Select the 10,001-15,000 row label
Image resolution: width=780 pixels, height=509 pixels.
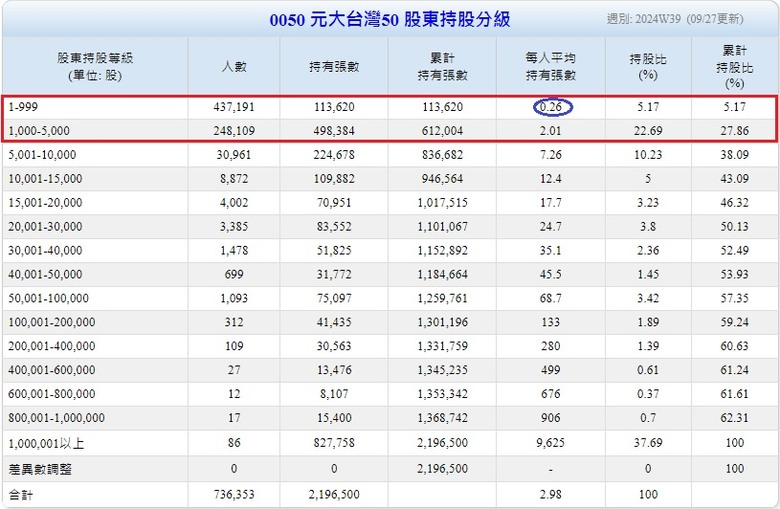click(45, 179)
